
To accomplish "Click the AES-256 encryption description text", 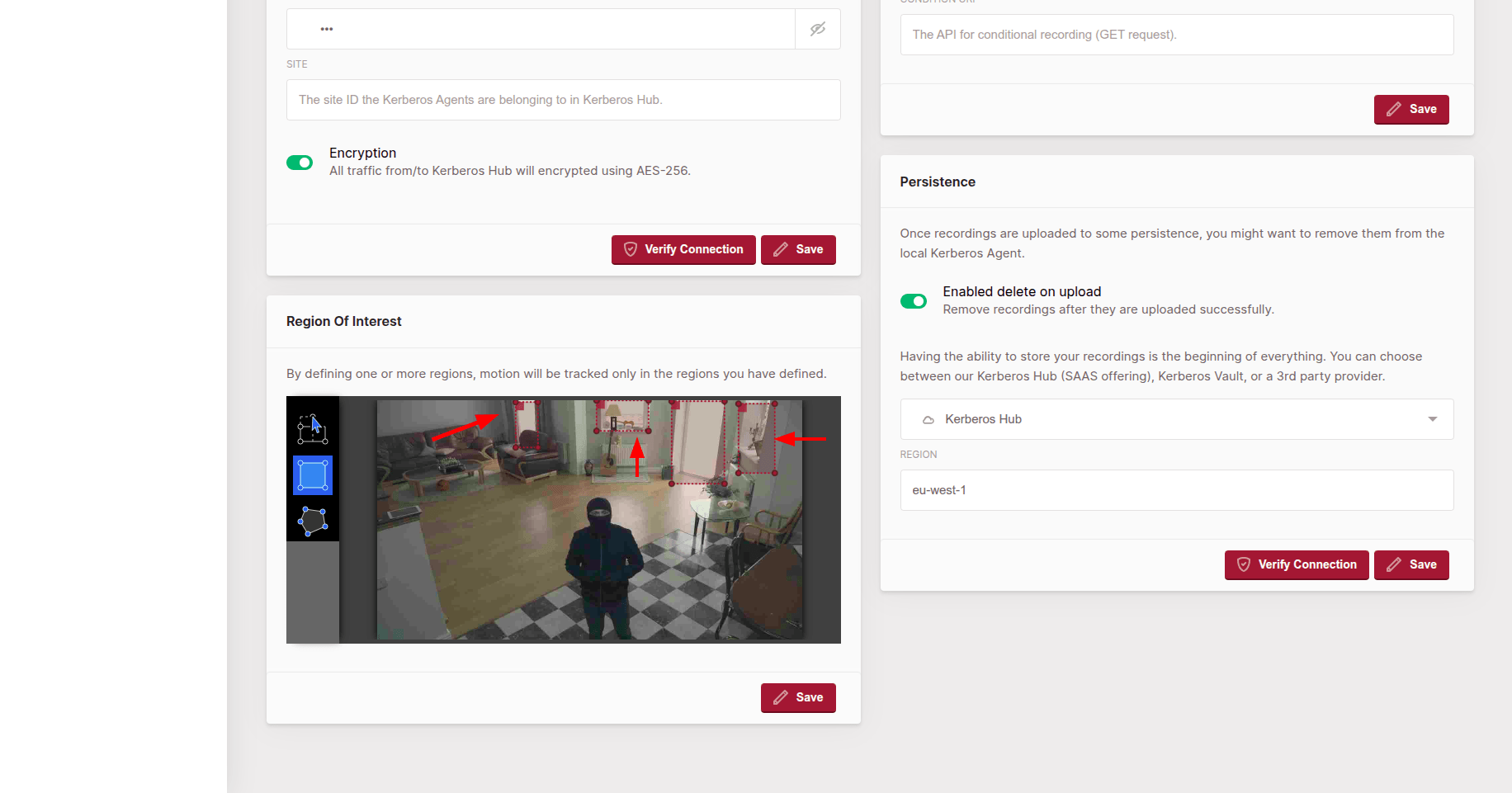I will pyautogui.click(x=510, y=171).
